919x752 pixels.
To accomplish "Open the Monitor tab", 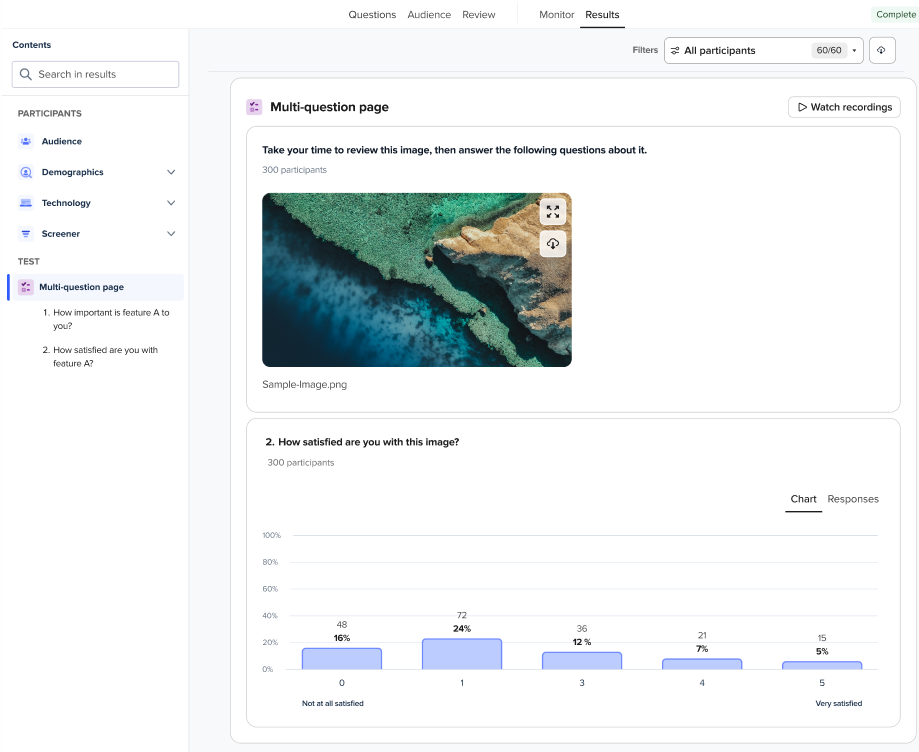I will [x=556, y=15].
